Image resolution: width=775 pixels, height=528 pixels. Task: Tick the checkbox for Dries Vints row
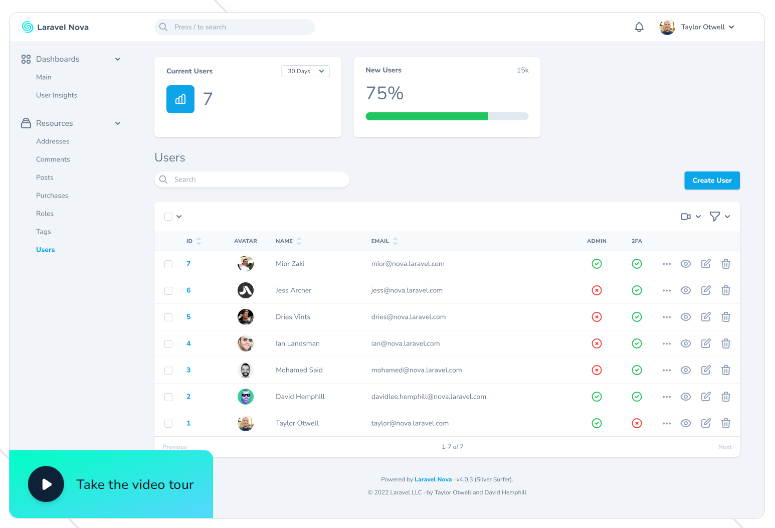pyautogui.click(x=169, y=317)
